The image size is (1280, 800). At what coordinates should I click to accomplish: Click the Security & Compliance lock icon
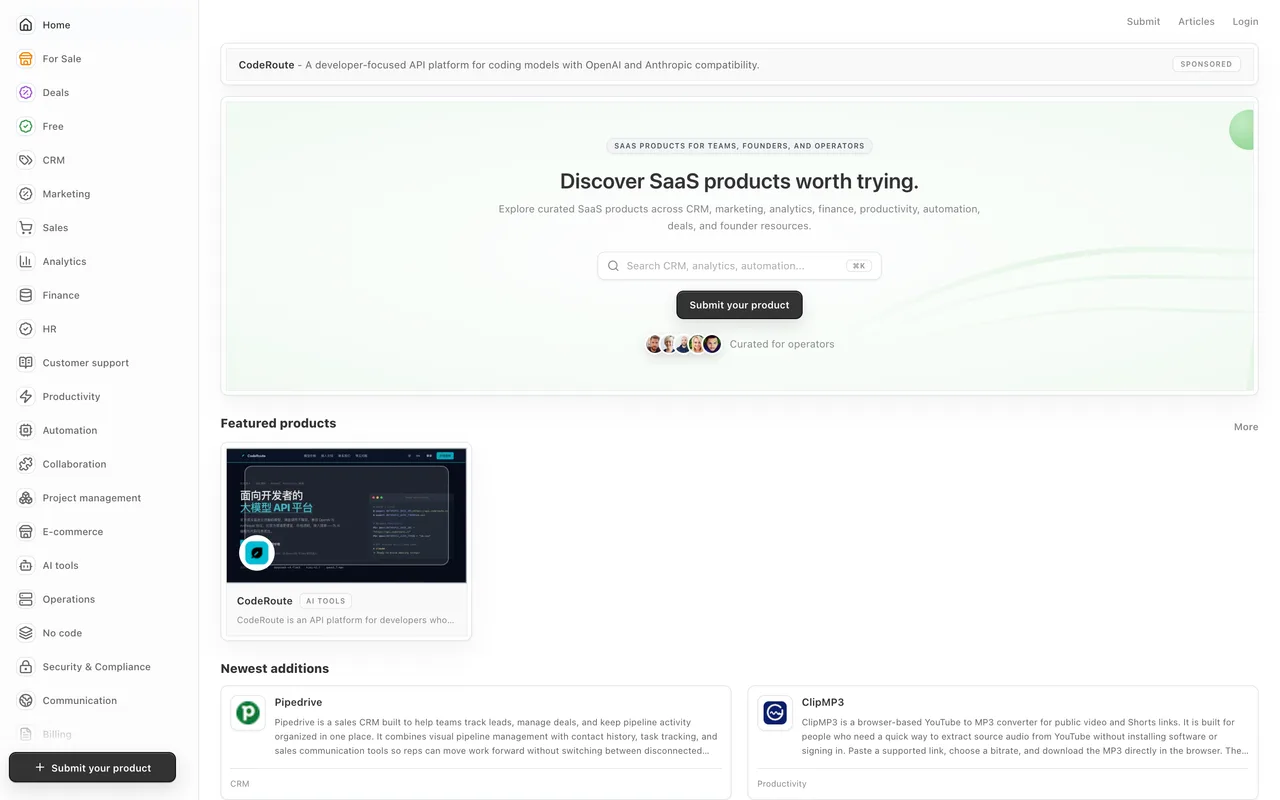click(x=26, y=667)
